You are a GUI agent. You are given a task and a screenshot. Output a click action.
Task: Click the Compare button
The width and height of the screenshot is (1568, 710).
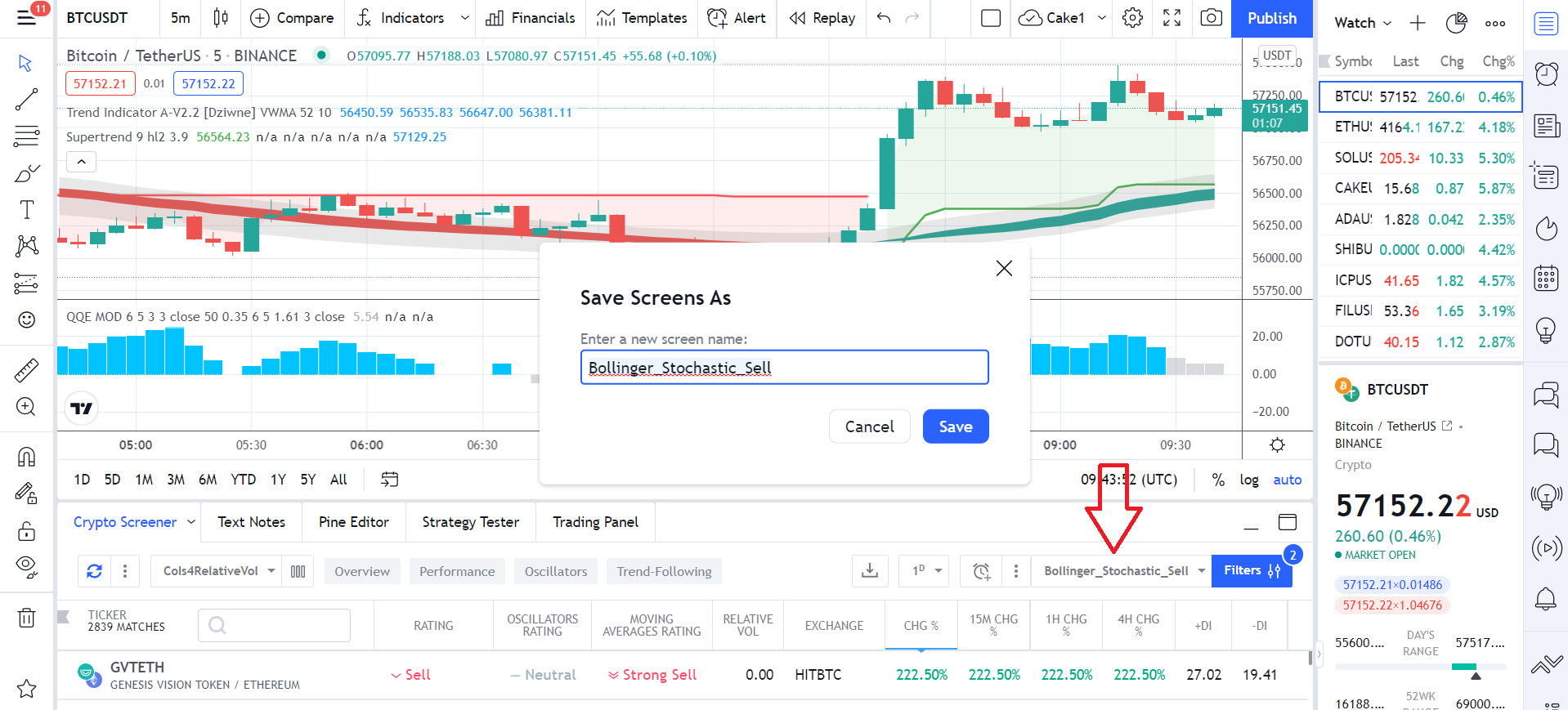pos(292,18)
